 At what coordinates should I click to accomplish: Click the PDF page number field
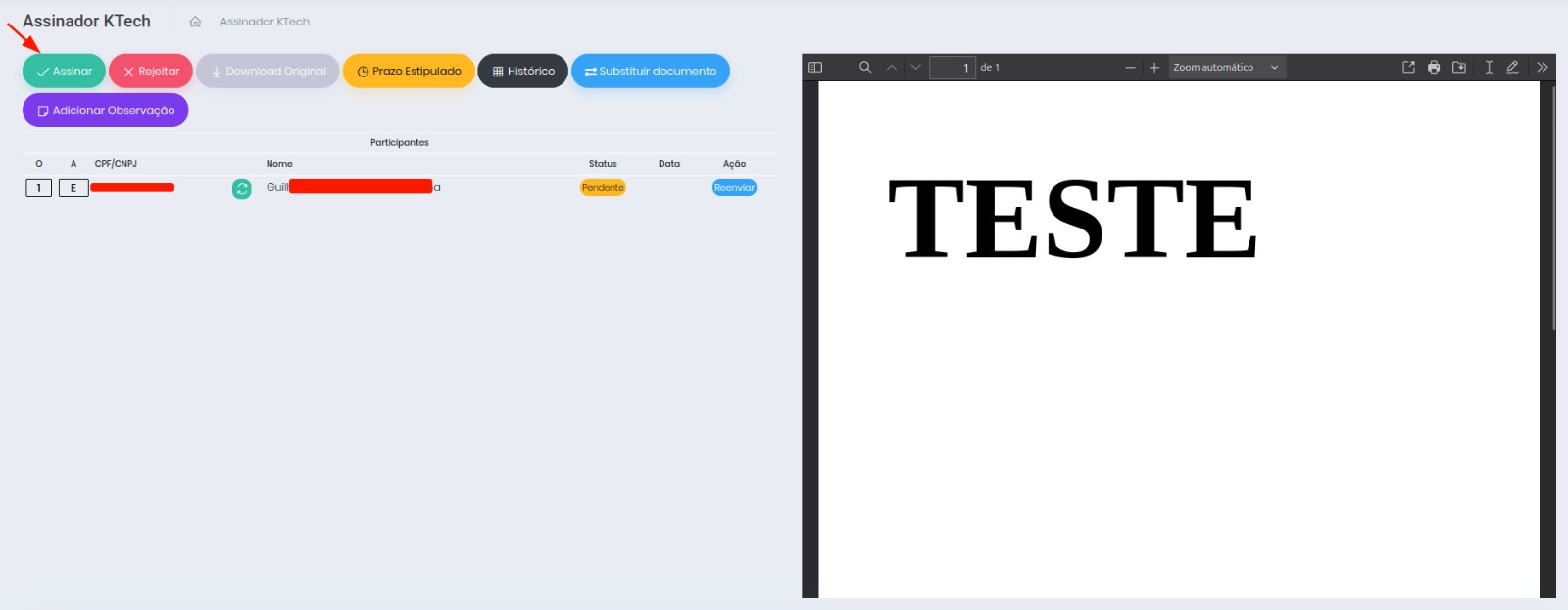pyautogui.click(x=952, y=68)
